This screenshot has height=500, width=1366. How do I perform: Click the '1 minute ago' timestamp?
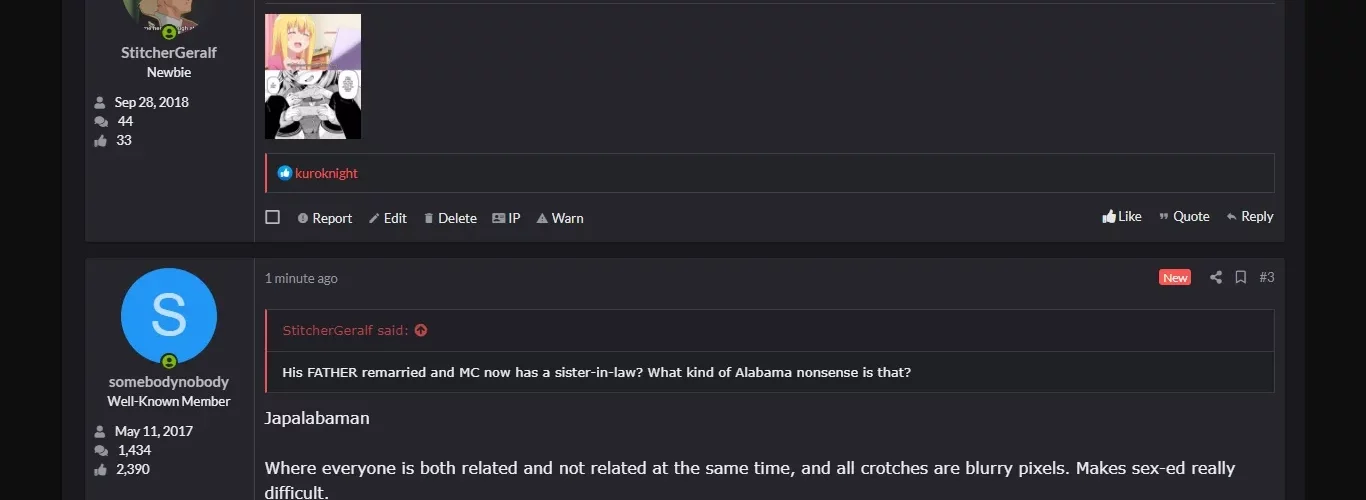click(x=301, y=278)
